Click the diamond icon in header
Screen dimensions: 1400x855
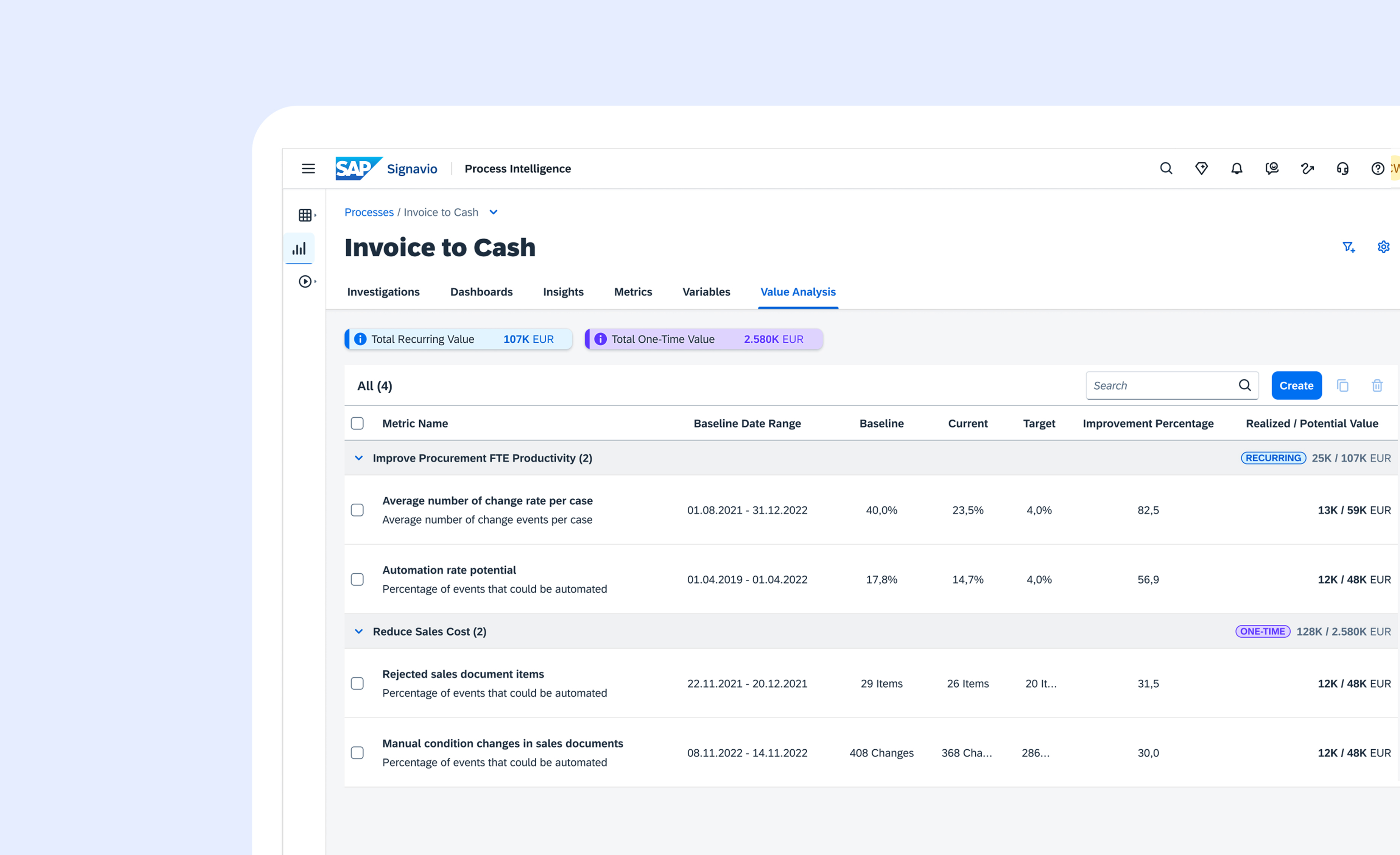(1201, 168)
